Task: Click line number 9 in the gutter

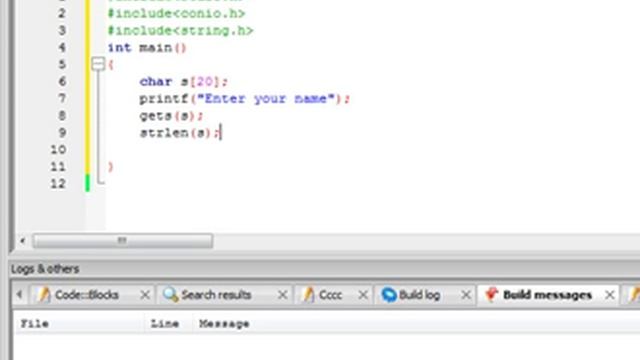Action: point(62,133)
